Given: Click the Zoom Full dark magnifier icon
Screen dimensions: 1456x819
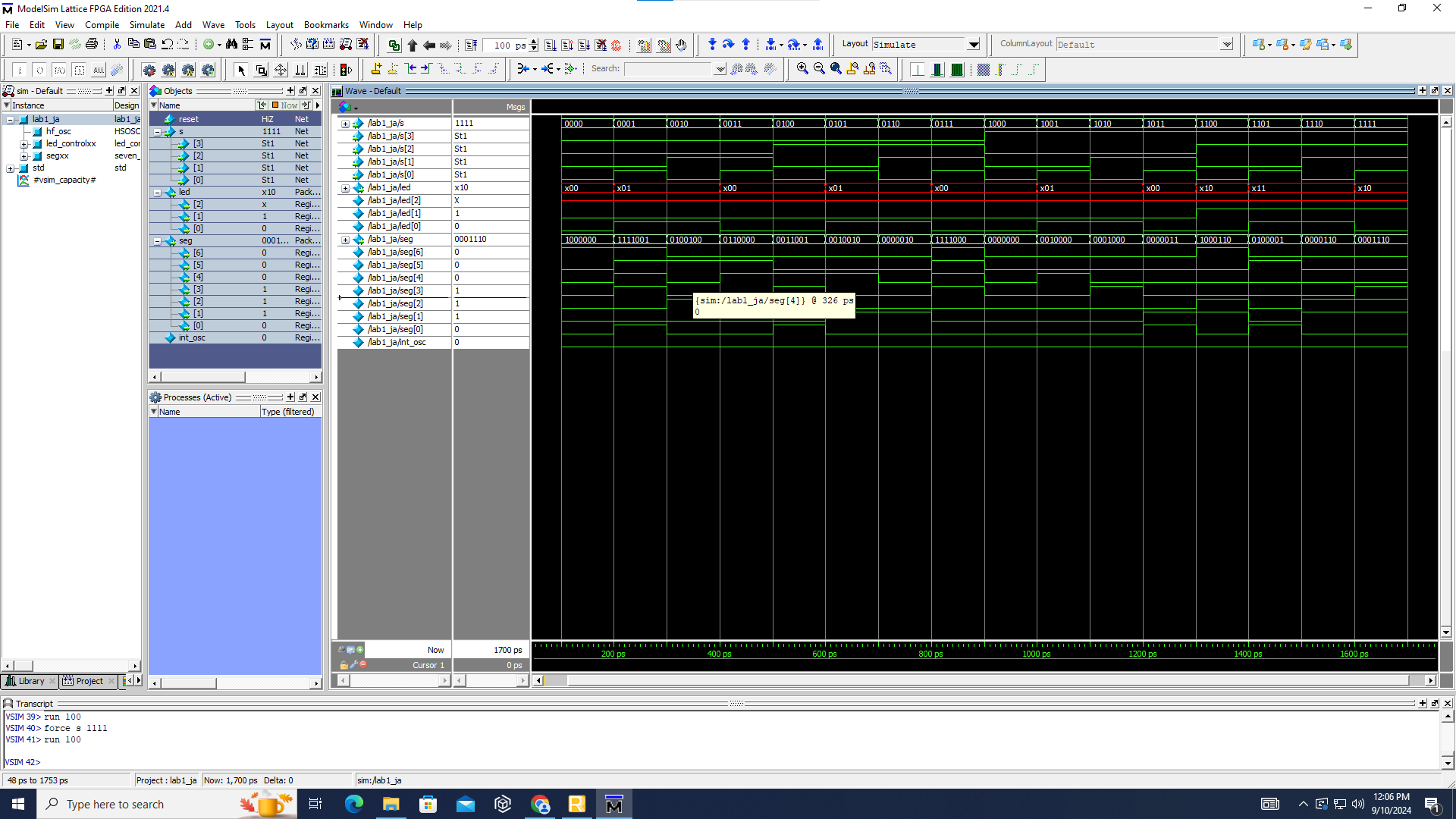Looking at the screenshot, I should [836, 69].
